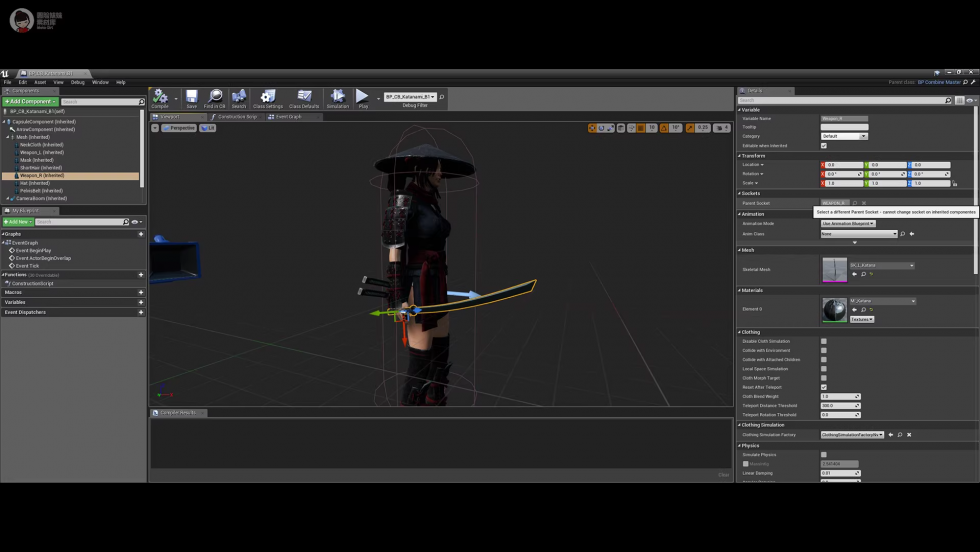Screen dimensions: 980x552
Task: Add a new function with plus icon
Action: 141,274
